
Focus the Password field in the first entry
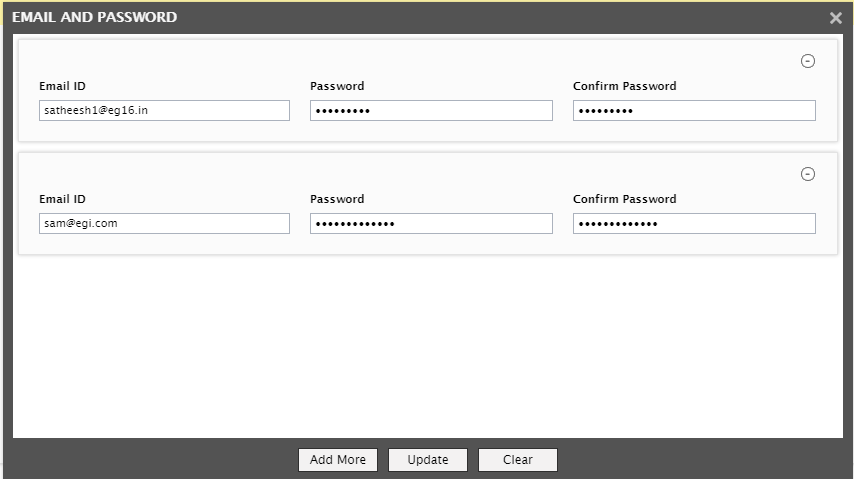click(431, 111)
